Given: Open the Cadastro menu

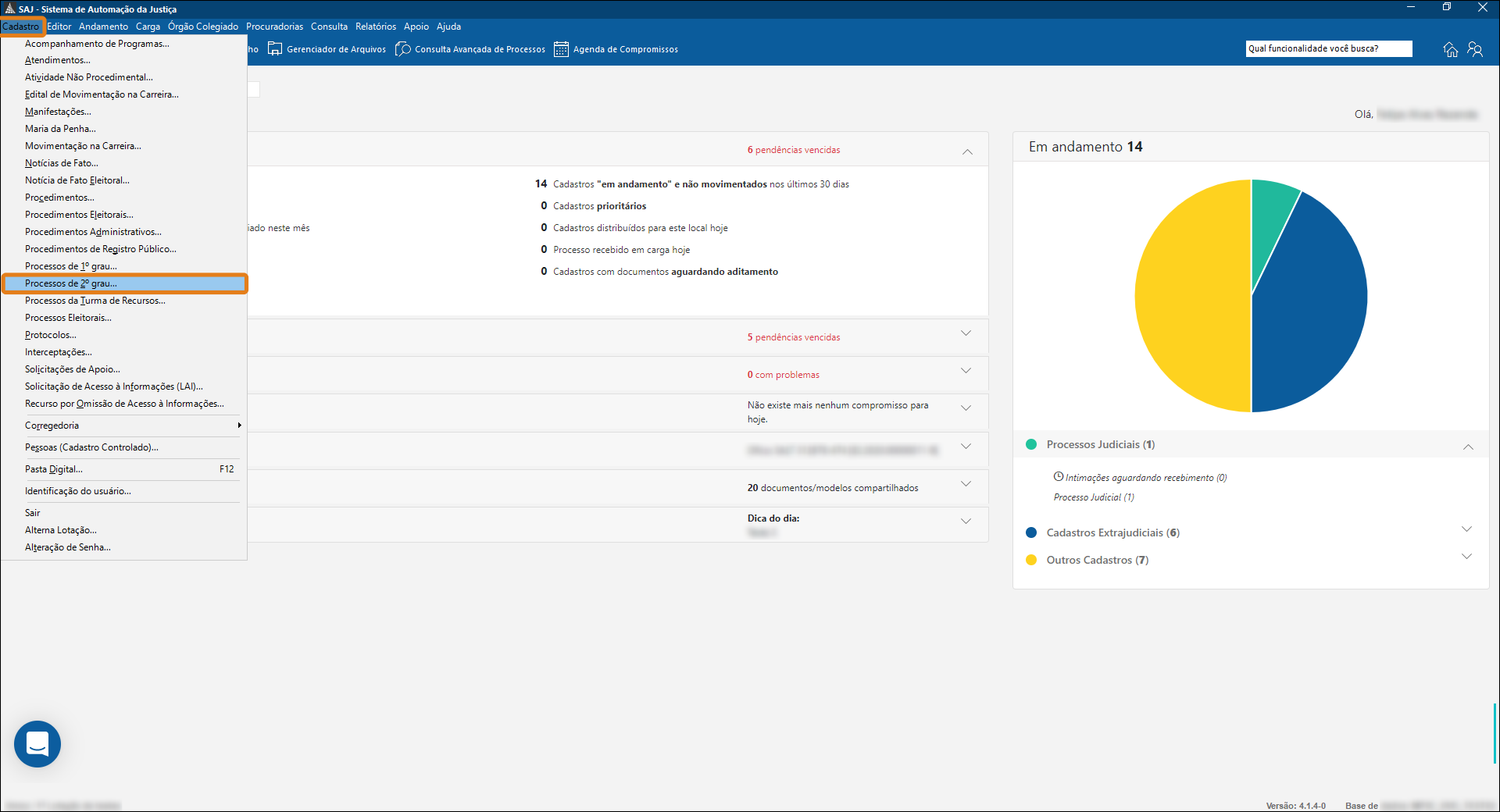Looking at the screenshot, I should 21,27.
